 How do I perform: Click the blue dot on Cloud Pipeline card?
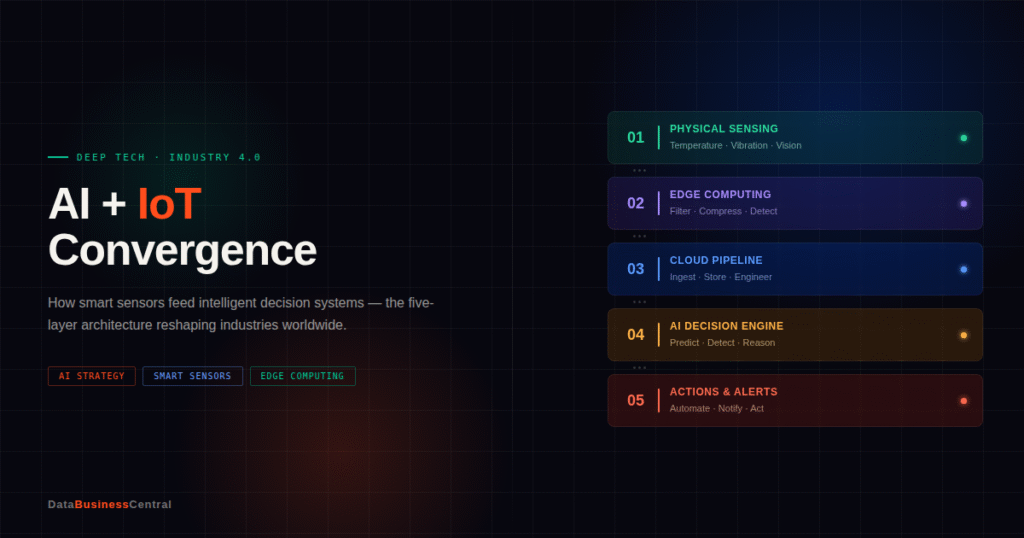963,270
